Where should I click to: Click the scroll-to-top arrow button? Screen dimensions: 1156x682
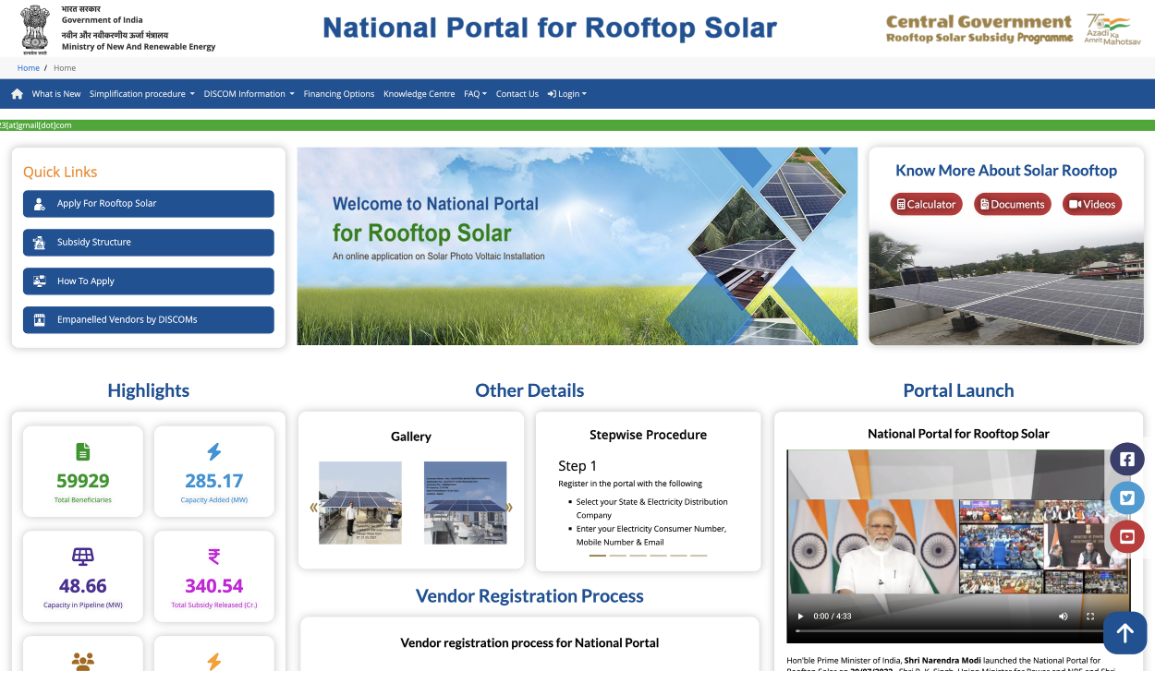[1124, 633]
